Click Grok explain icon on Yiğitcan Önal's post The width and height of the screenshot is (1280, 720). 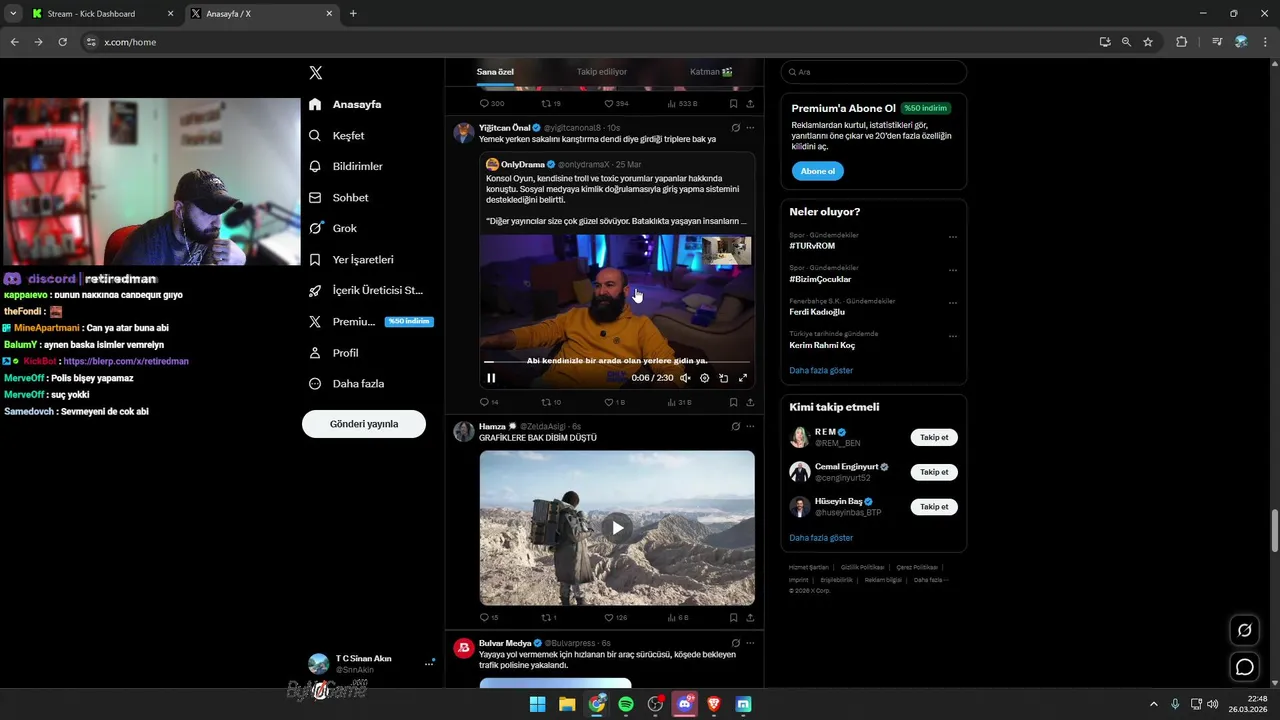(x=735, y=128)
